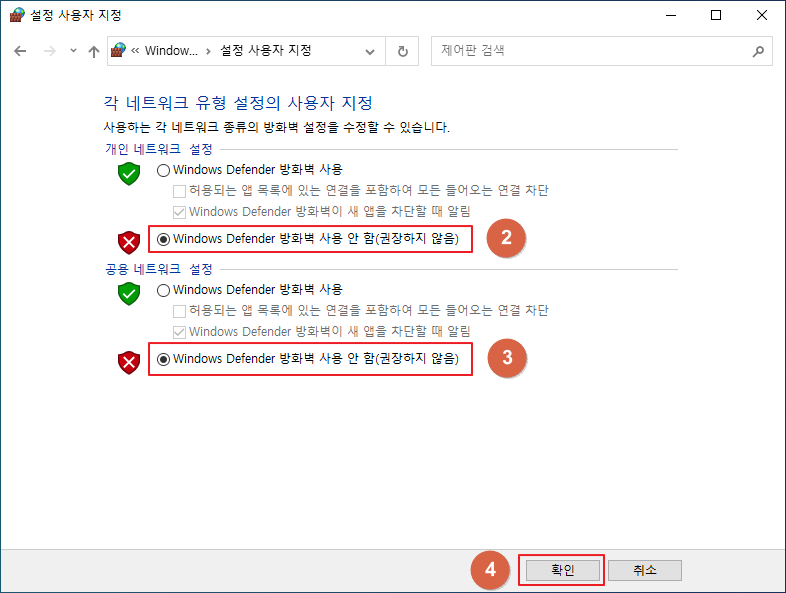This screenshot has width=786, height=593.
Task: Go back with the left arrow
Action: coord(20,51)
